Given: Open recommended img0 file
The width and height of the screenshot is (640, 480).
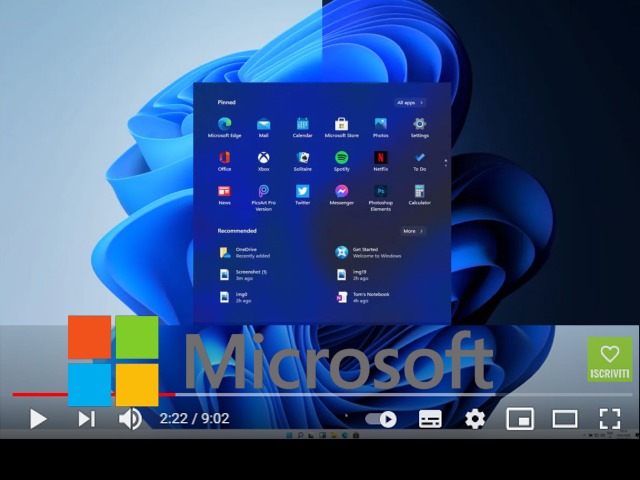Looking at the screenshot, I should (x=236, y=297).
